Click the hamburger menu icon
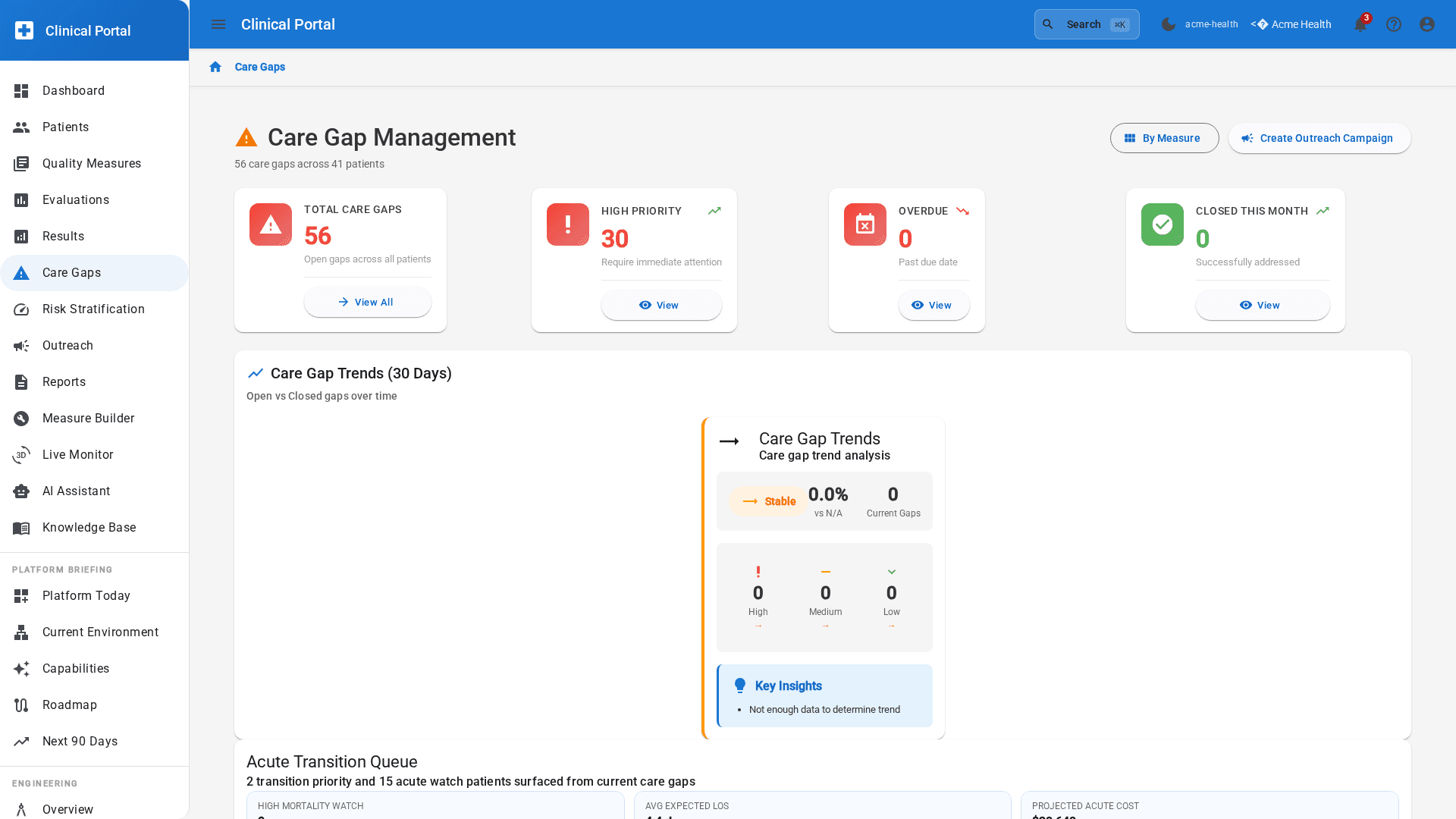Image resolution: width=1456 pixels, height=819 pixels. 218,24
